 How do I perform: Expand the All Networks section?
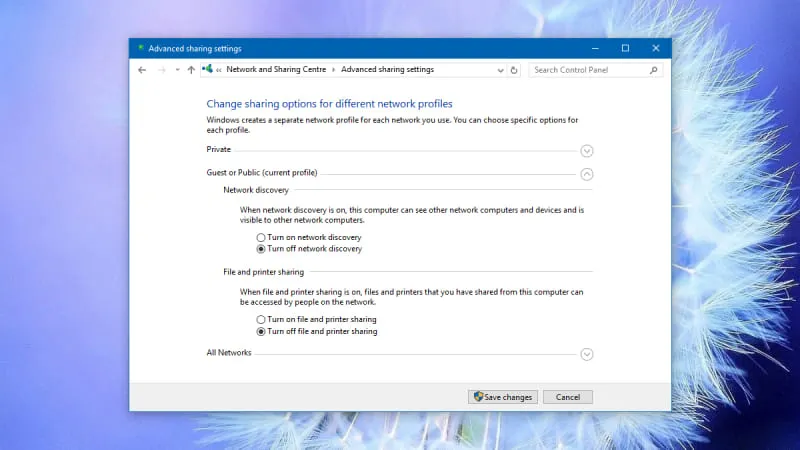coord(587,354)
